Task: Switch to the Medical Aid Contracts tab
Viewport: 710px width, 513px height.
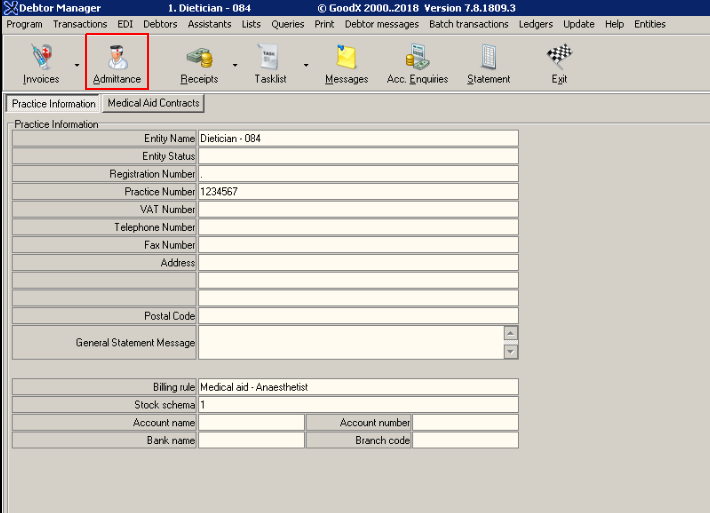Action: [x=153, y=103]
